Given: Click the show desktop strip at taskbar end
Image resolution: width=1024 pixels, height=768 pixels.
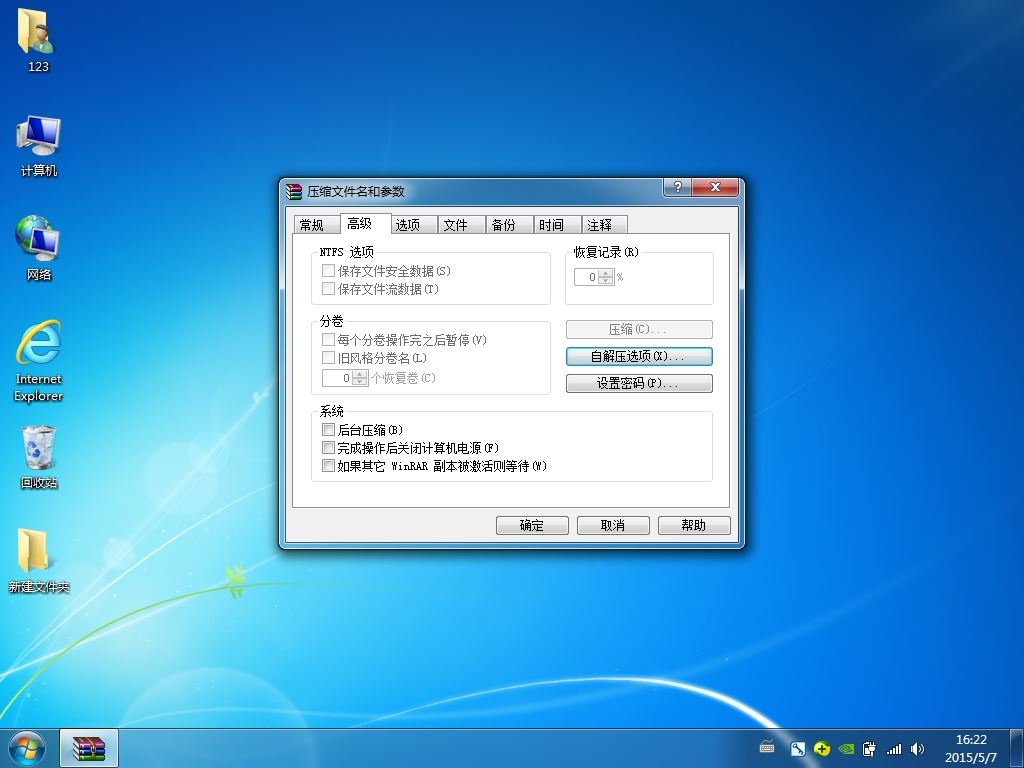Looking at the screenshot, I should click(x=1017, y=748).
